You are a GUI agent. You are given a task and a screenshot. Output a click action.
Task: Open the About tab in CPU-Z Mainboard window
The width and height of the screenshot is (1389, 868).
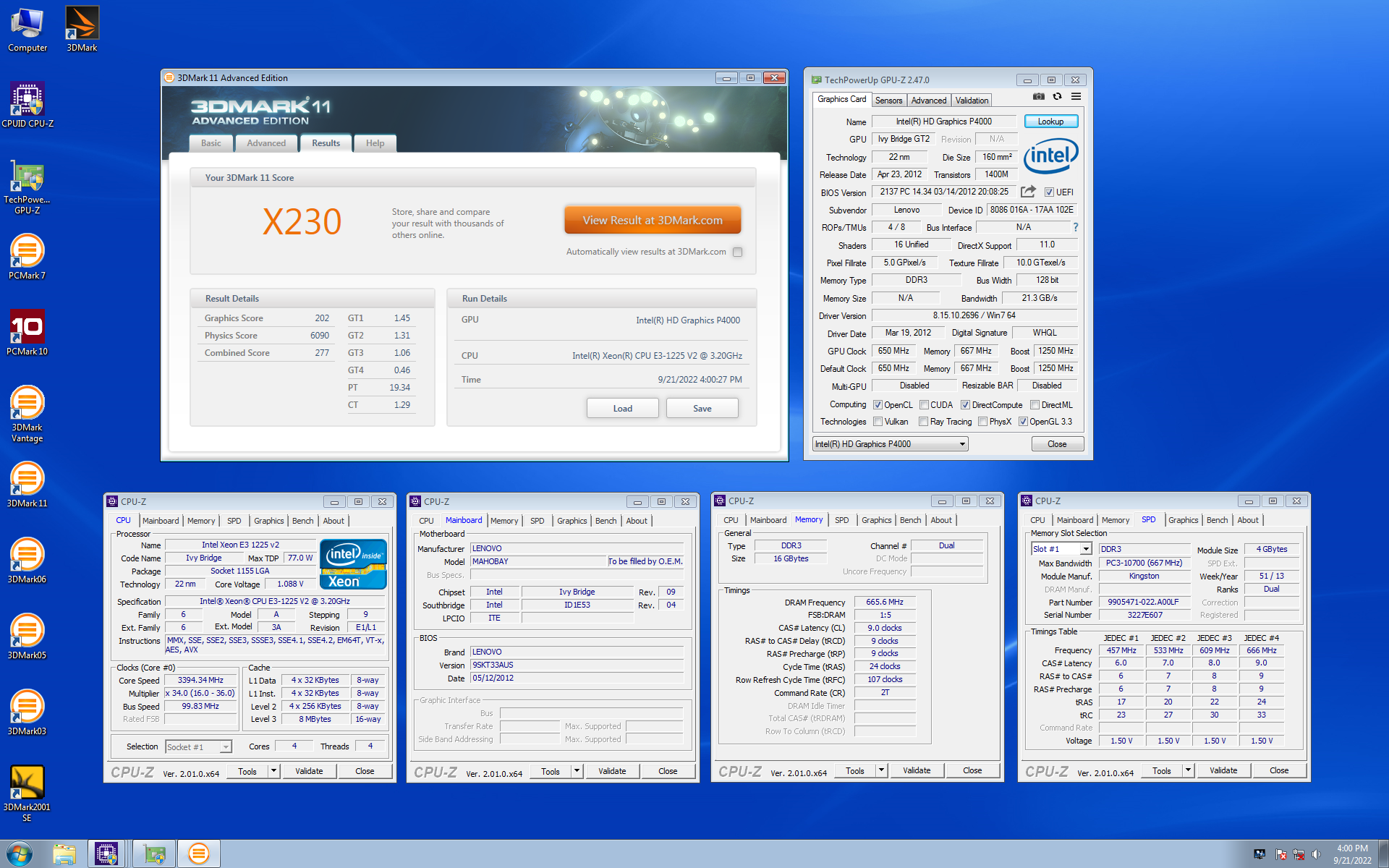[637, 521]
